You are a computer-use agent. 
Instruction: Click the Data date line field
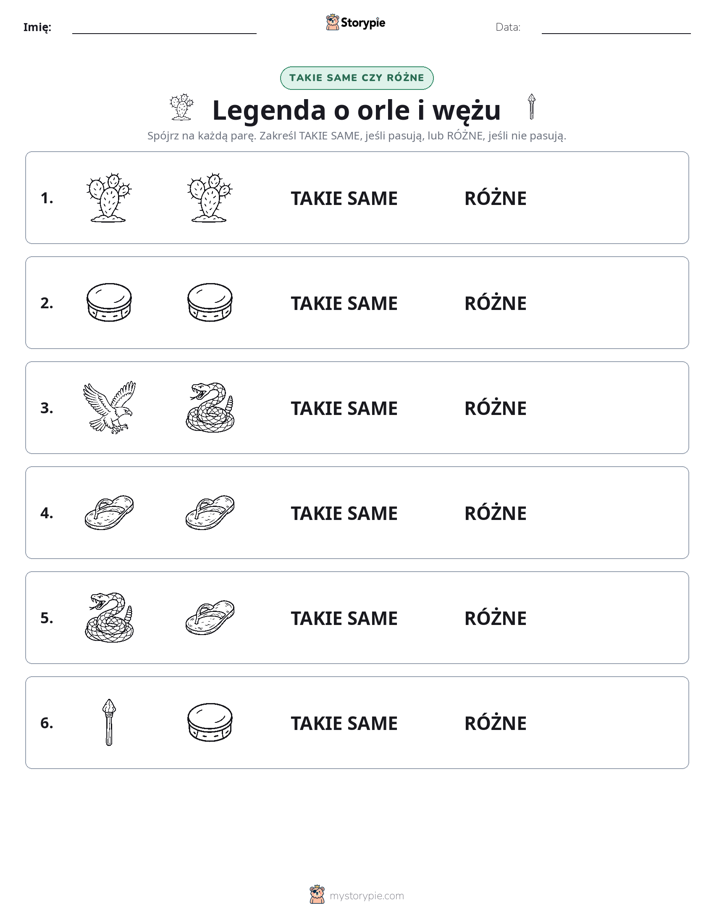click(616, 27)
